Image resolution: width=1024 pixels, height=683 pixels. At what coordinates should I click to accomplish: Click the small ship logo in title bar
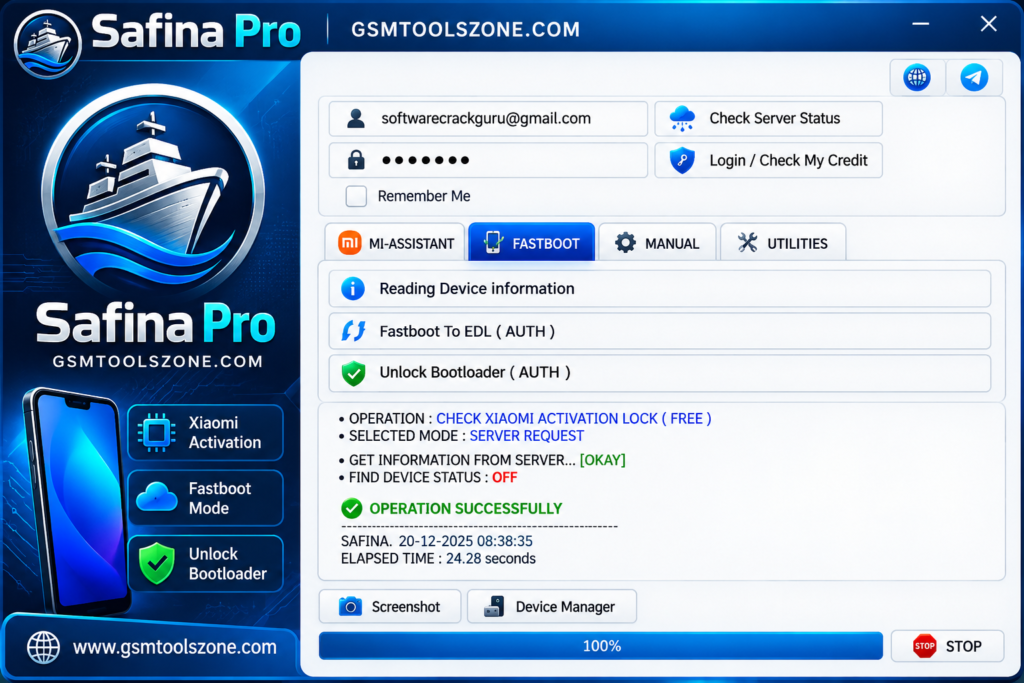click(47, 44)
